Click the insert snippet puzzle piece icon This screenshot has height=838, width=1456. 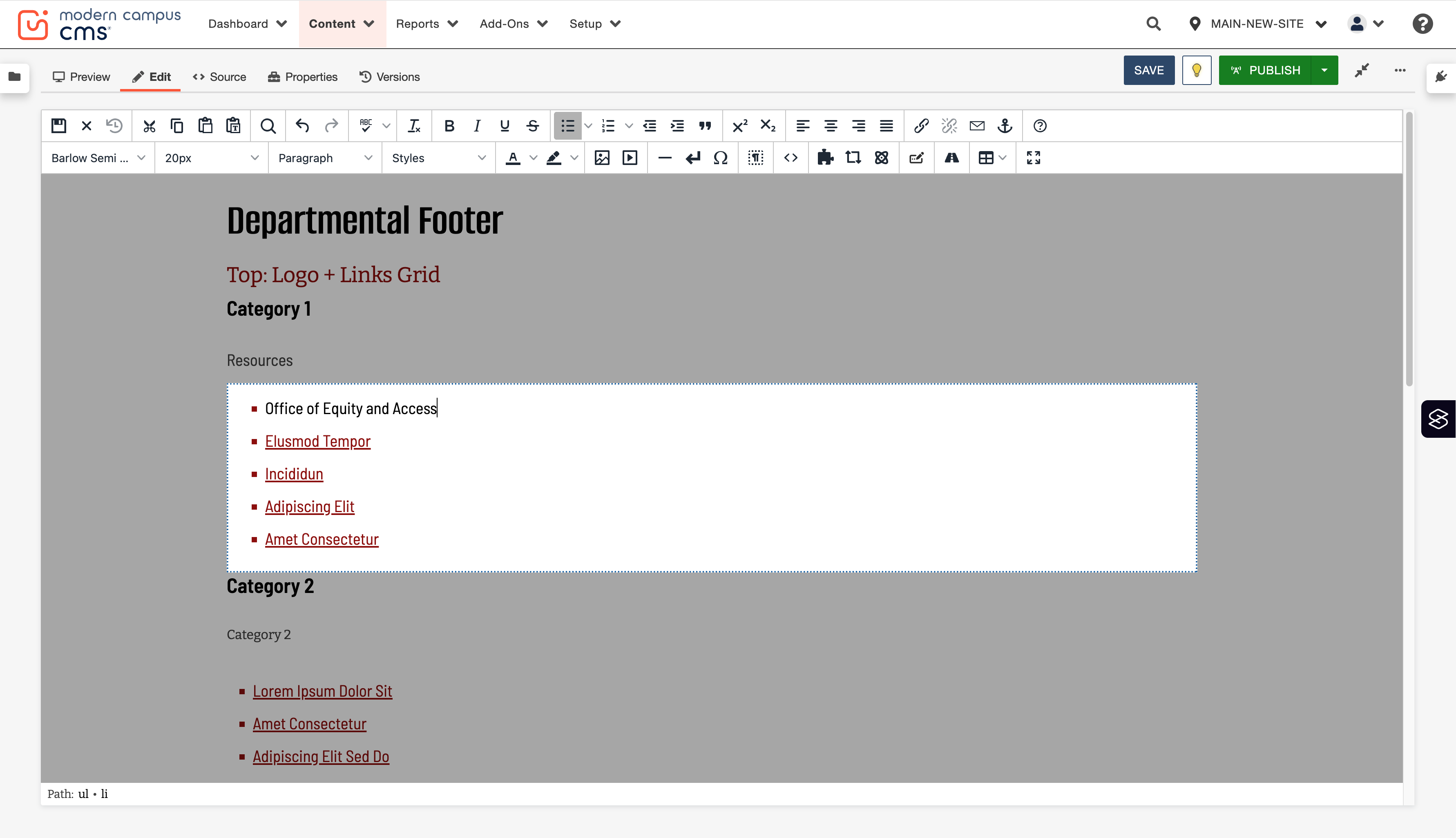[x=826, y=158]
